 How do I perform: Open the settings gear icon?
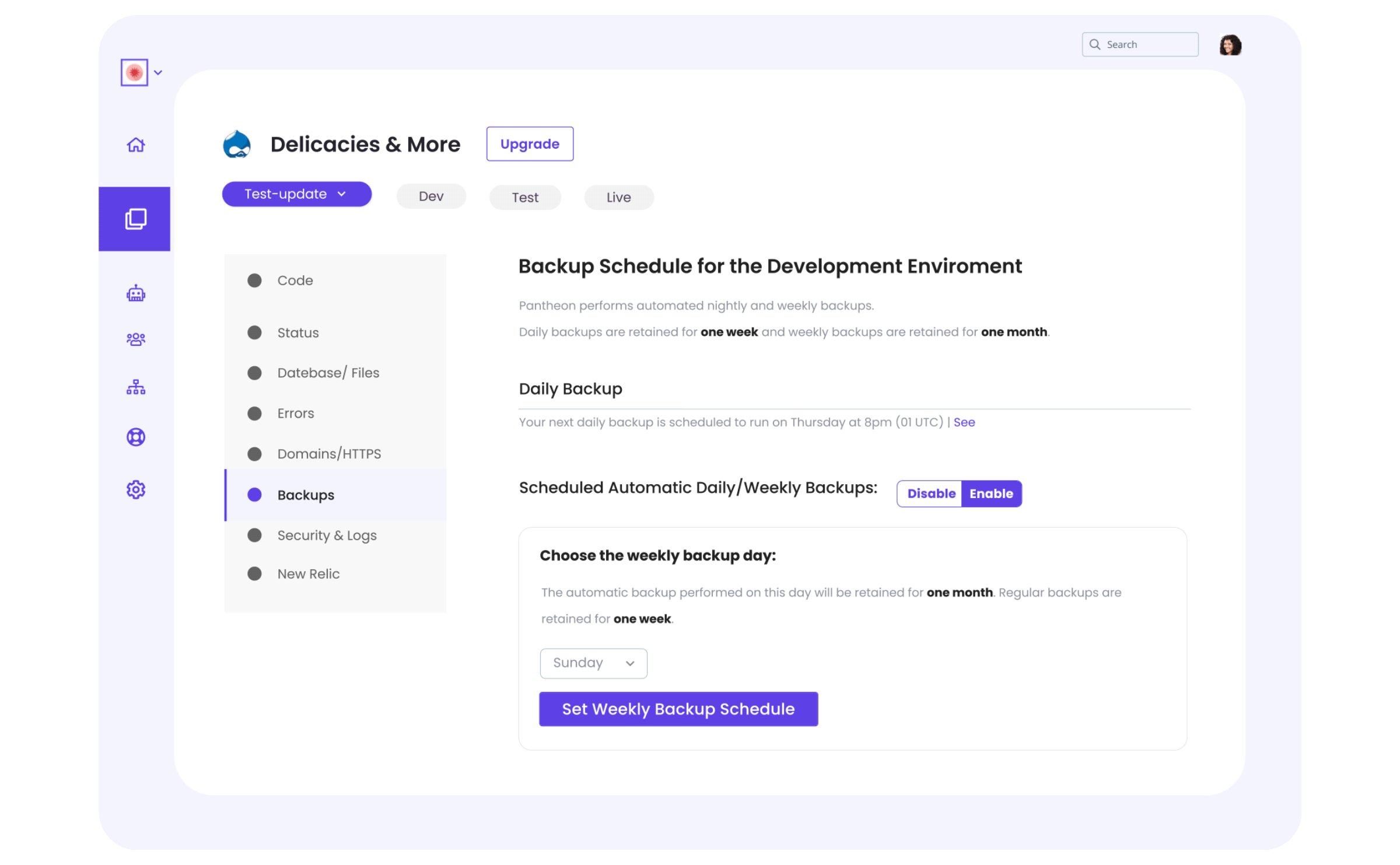(136, 490)
